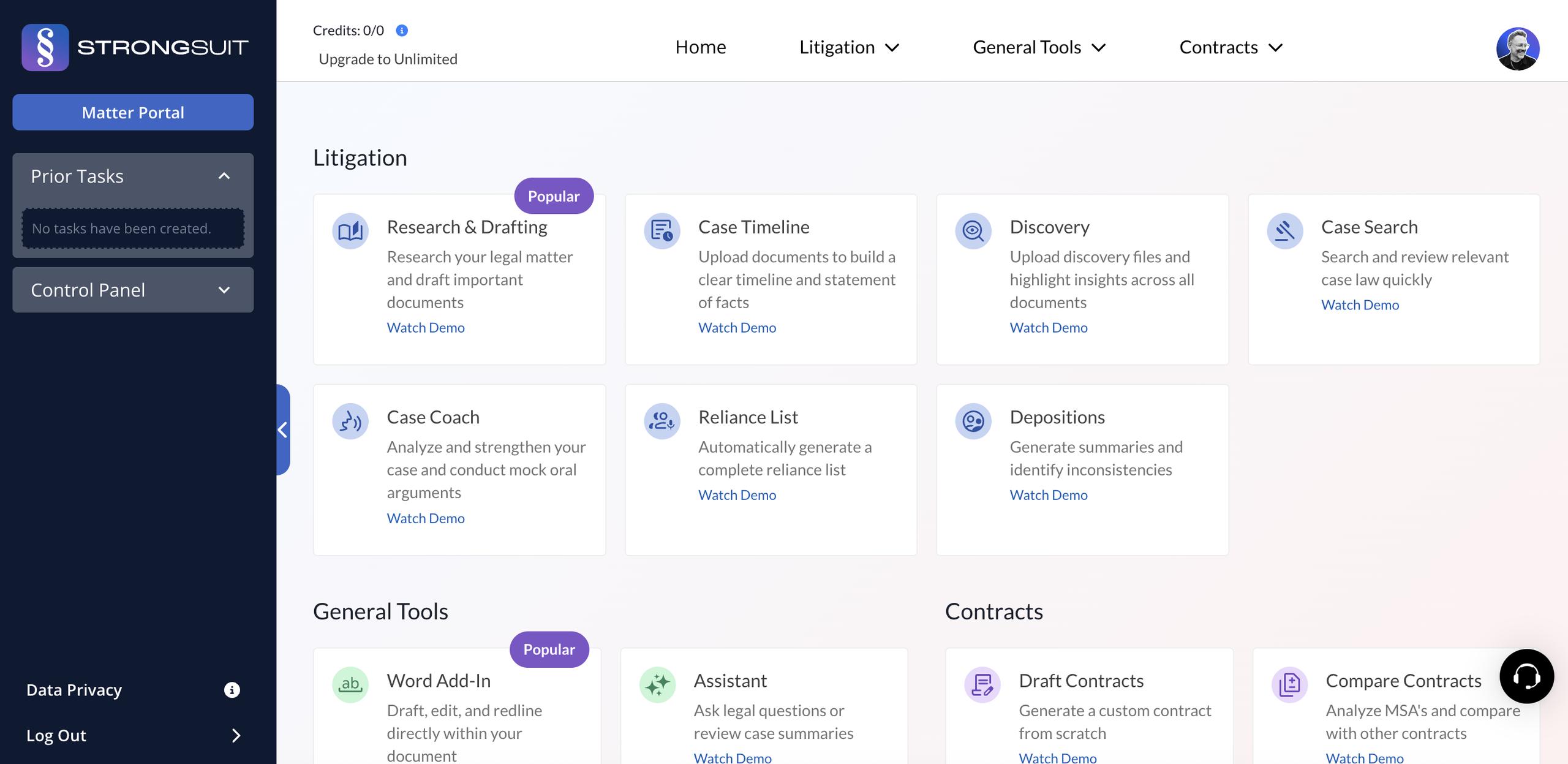Collapse the Prior Tasks section
Image resolution: width=1568 pixels, height=764 pixels.
click(224, 176)
